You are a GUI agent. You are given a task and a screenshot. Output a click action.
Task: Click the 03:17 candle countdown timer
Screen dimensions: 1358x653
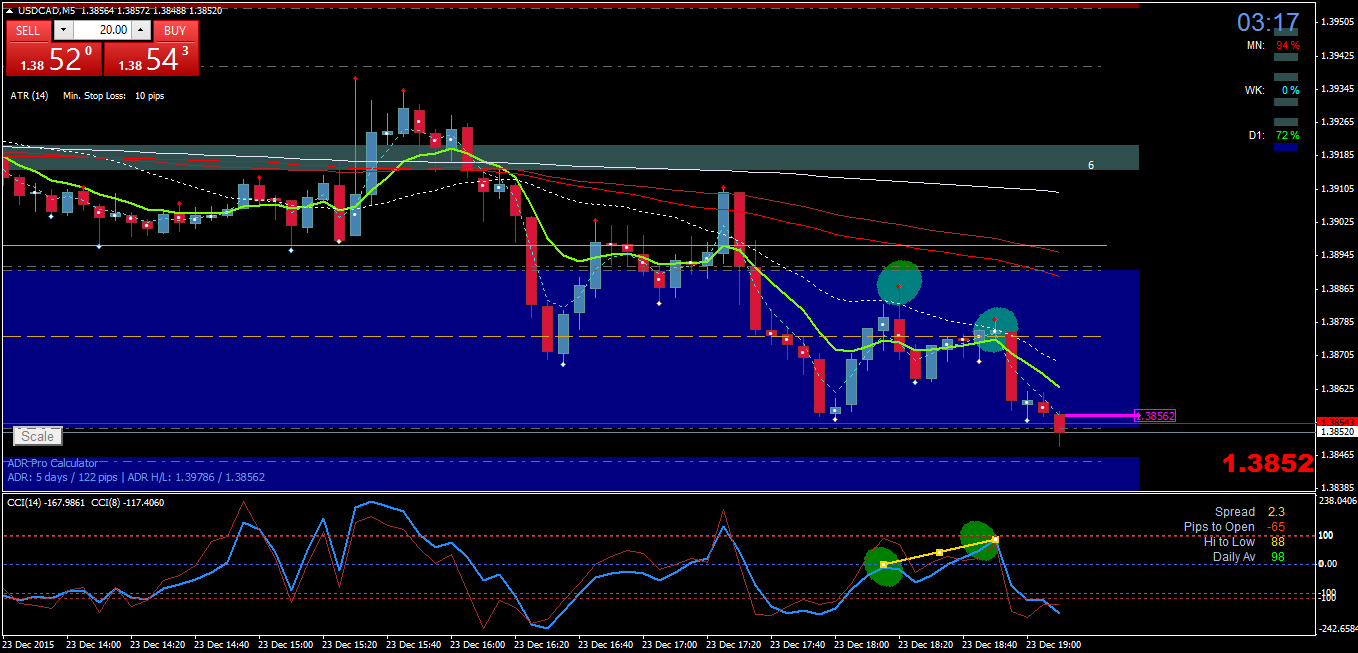[1268, 23]
